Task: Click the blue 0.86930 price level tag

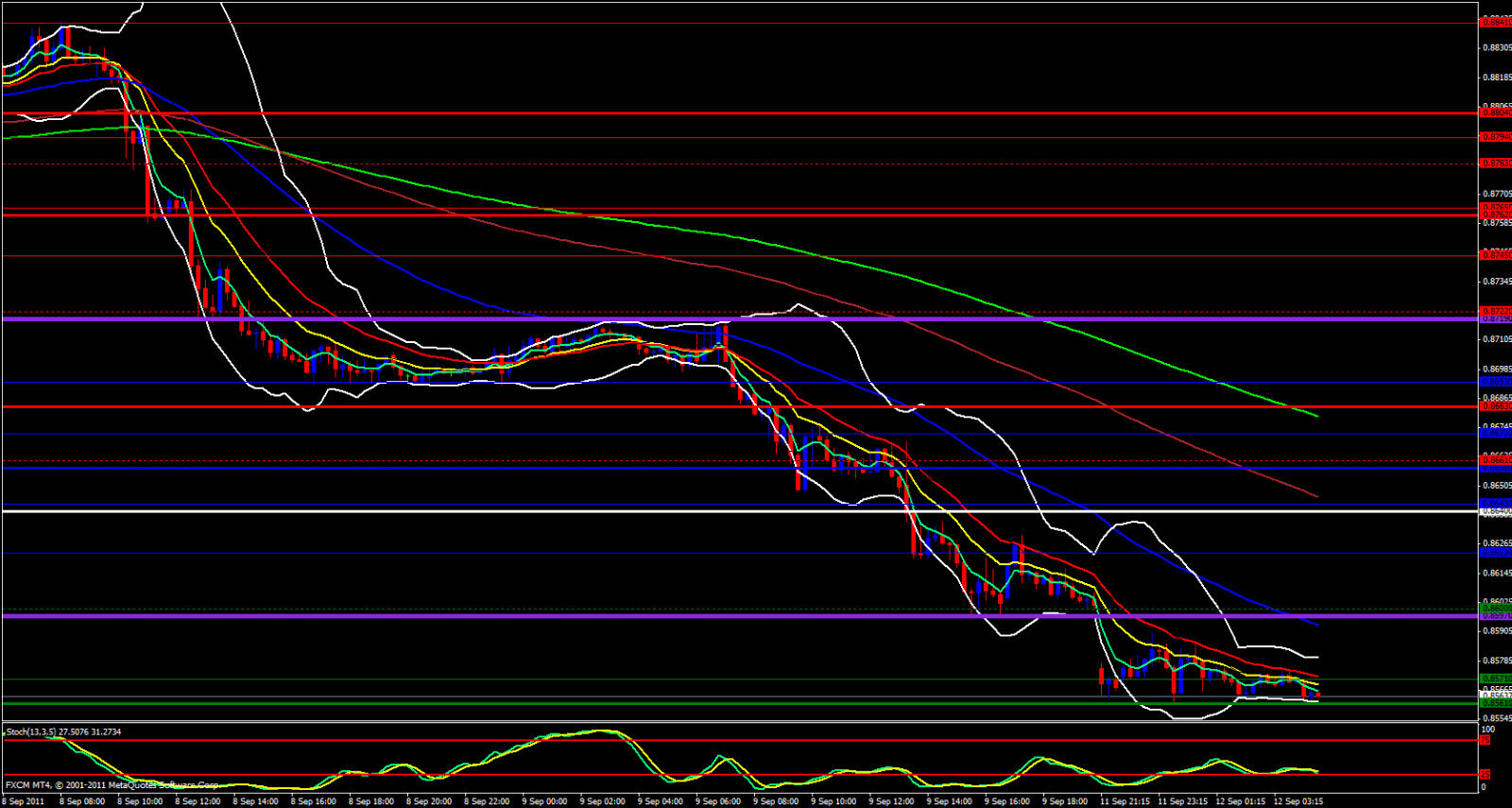Action: (x=1495, y=382)
